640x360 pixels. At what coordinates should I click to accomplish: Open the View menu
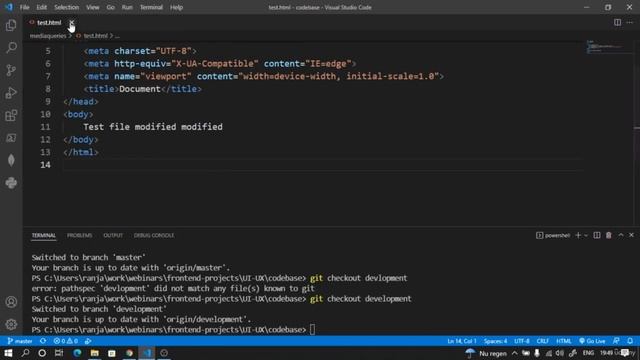(x=93, y=7)
